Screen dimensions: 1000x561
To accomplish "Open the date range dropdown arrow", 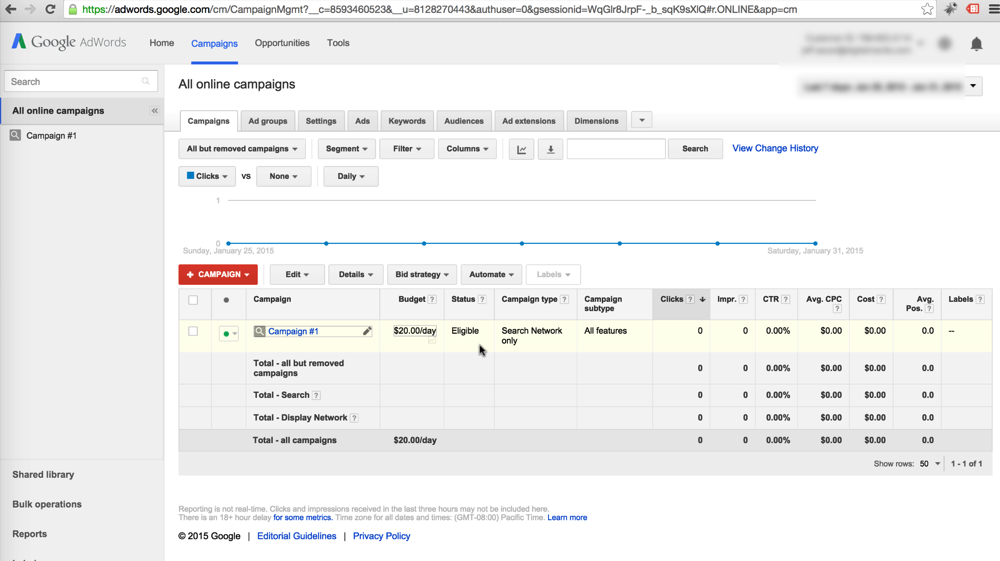I will pyautogui.click(x=973, y=86).
